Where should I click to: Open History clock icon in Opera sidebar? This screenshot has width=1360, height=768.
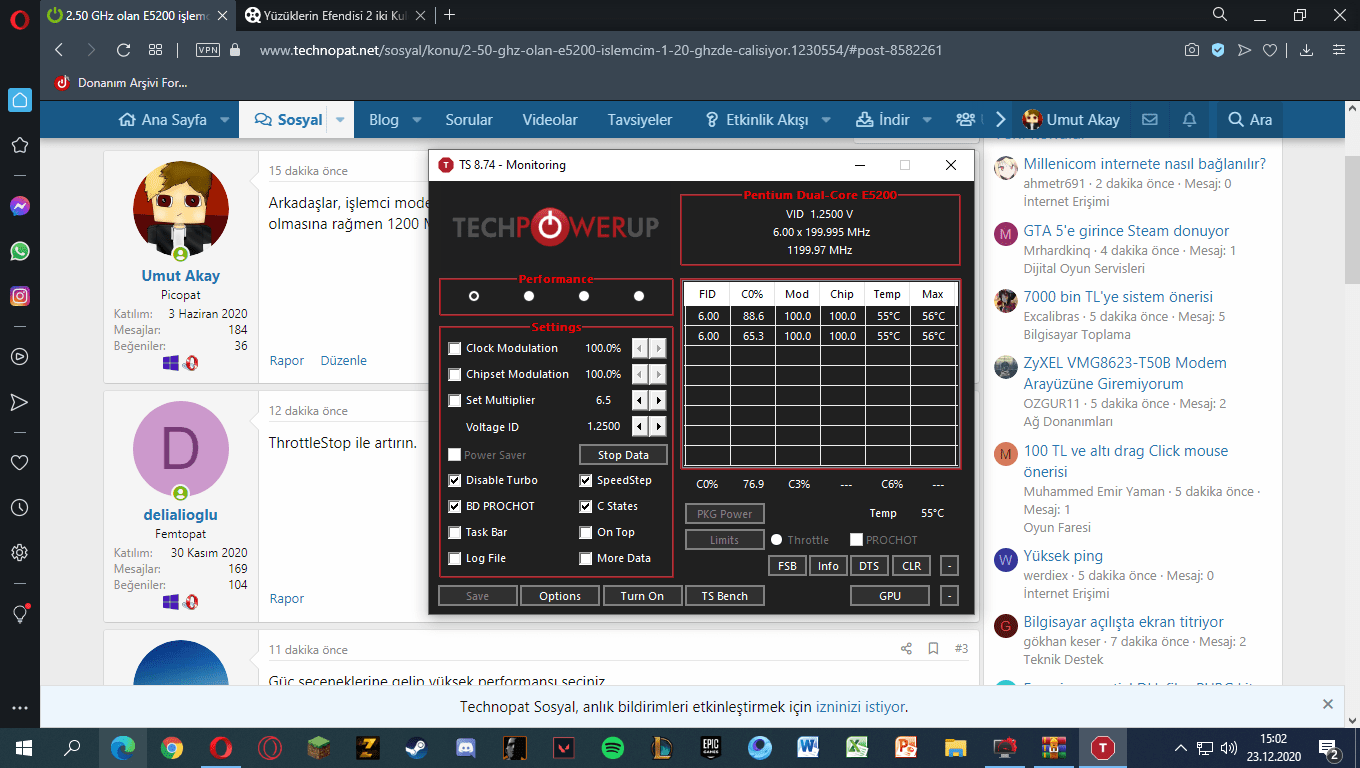click(x=19, y=508)
